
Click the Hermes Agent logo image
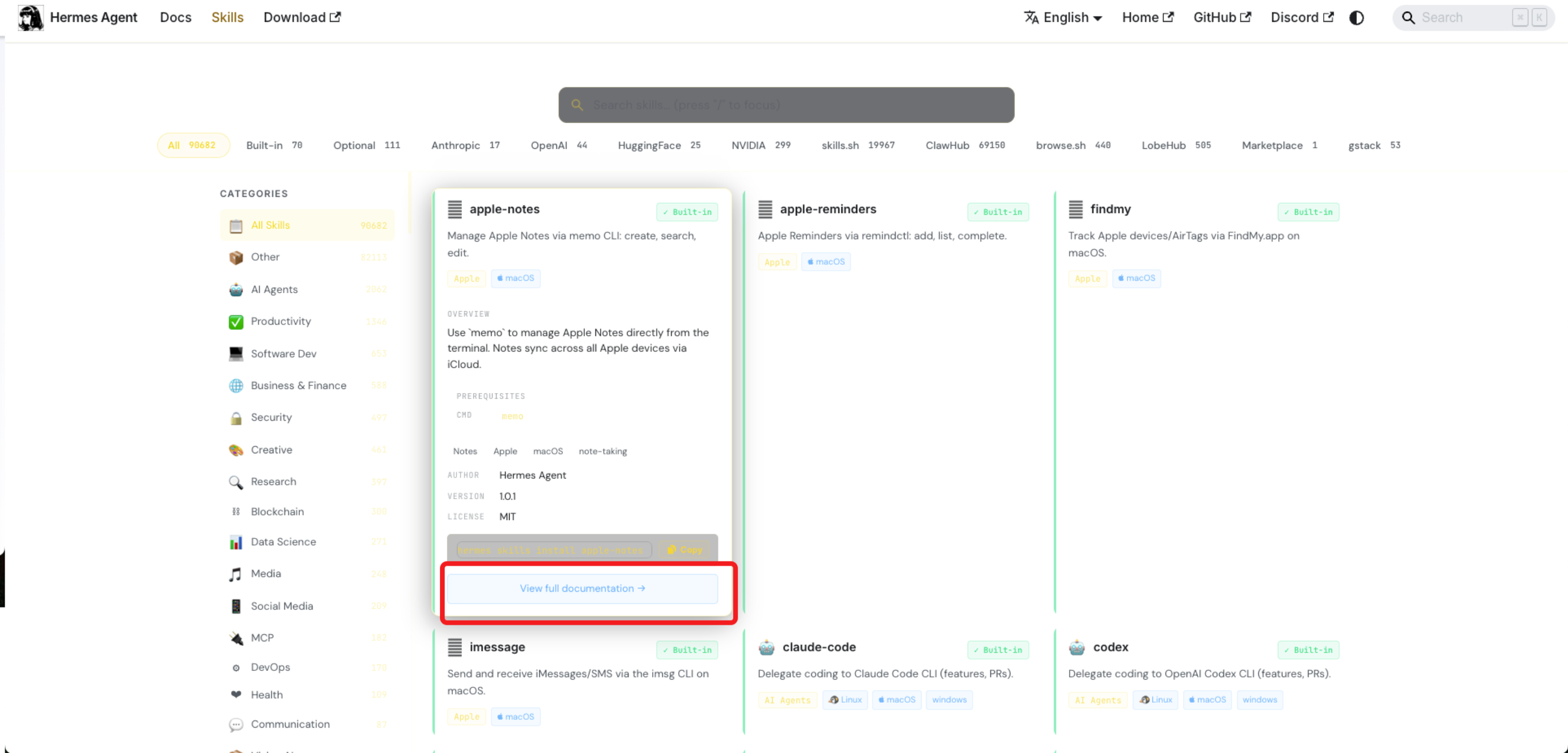[30, 18]
